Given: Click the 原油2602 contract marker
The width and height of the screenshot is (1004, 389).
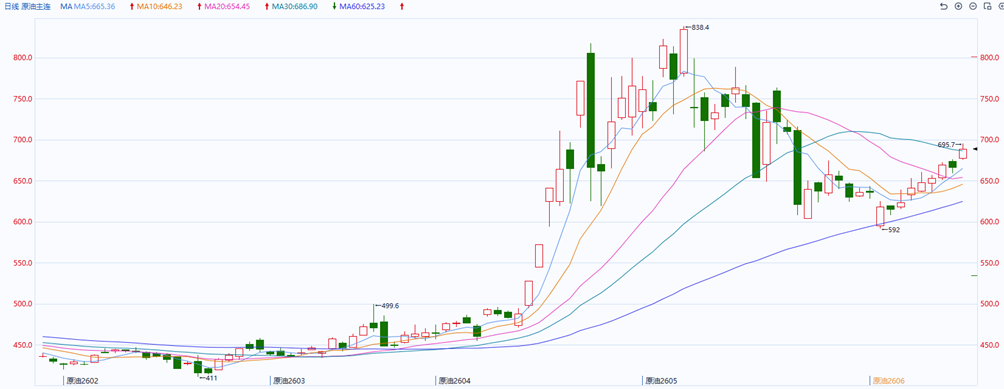Looking at the screenshot, I should pyautogui.click(x=83, y=381).
